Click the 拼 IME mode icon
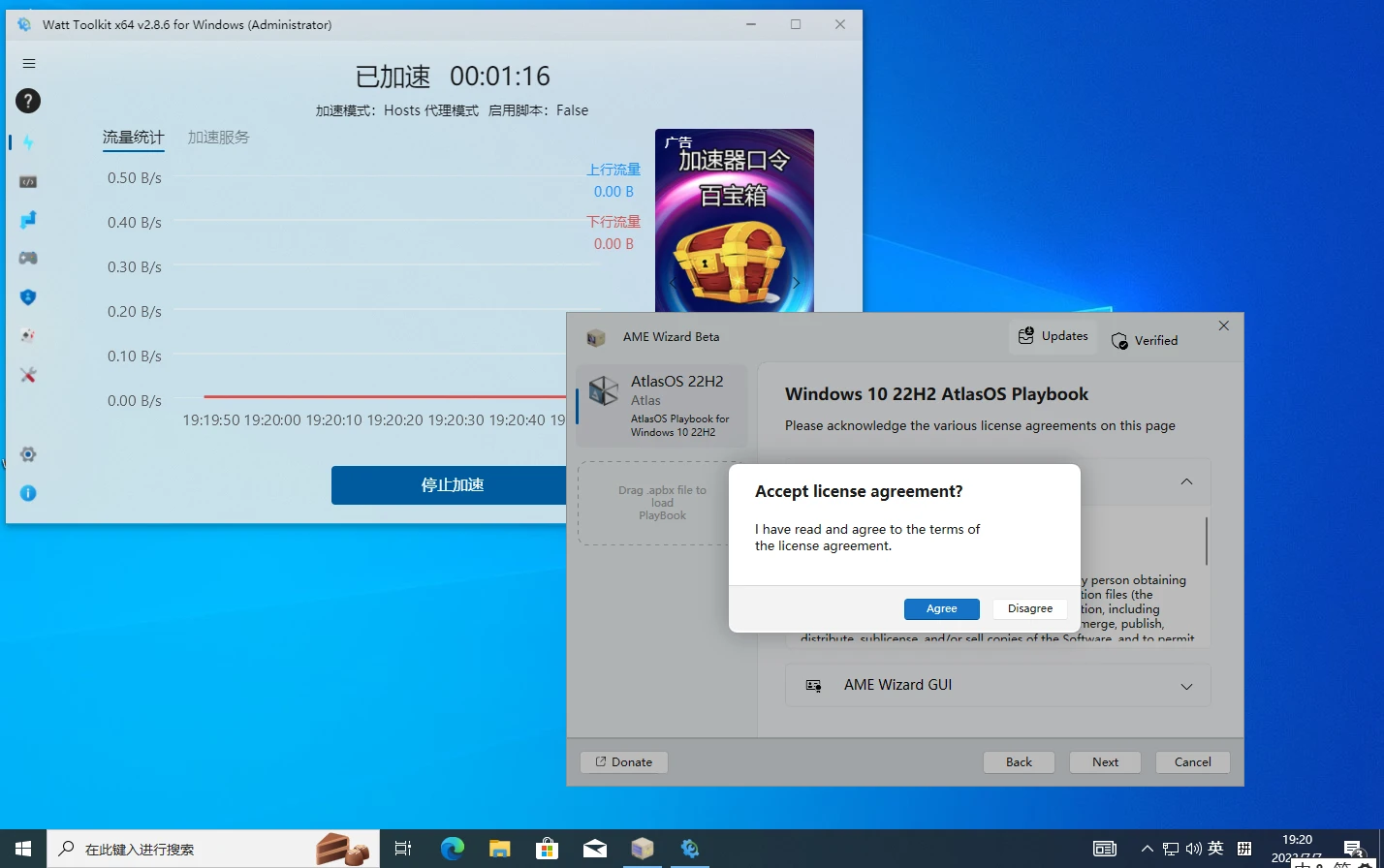 pos(1244,849)
